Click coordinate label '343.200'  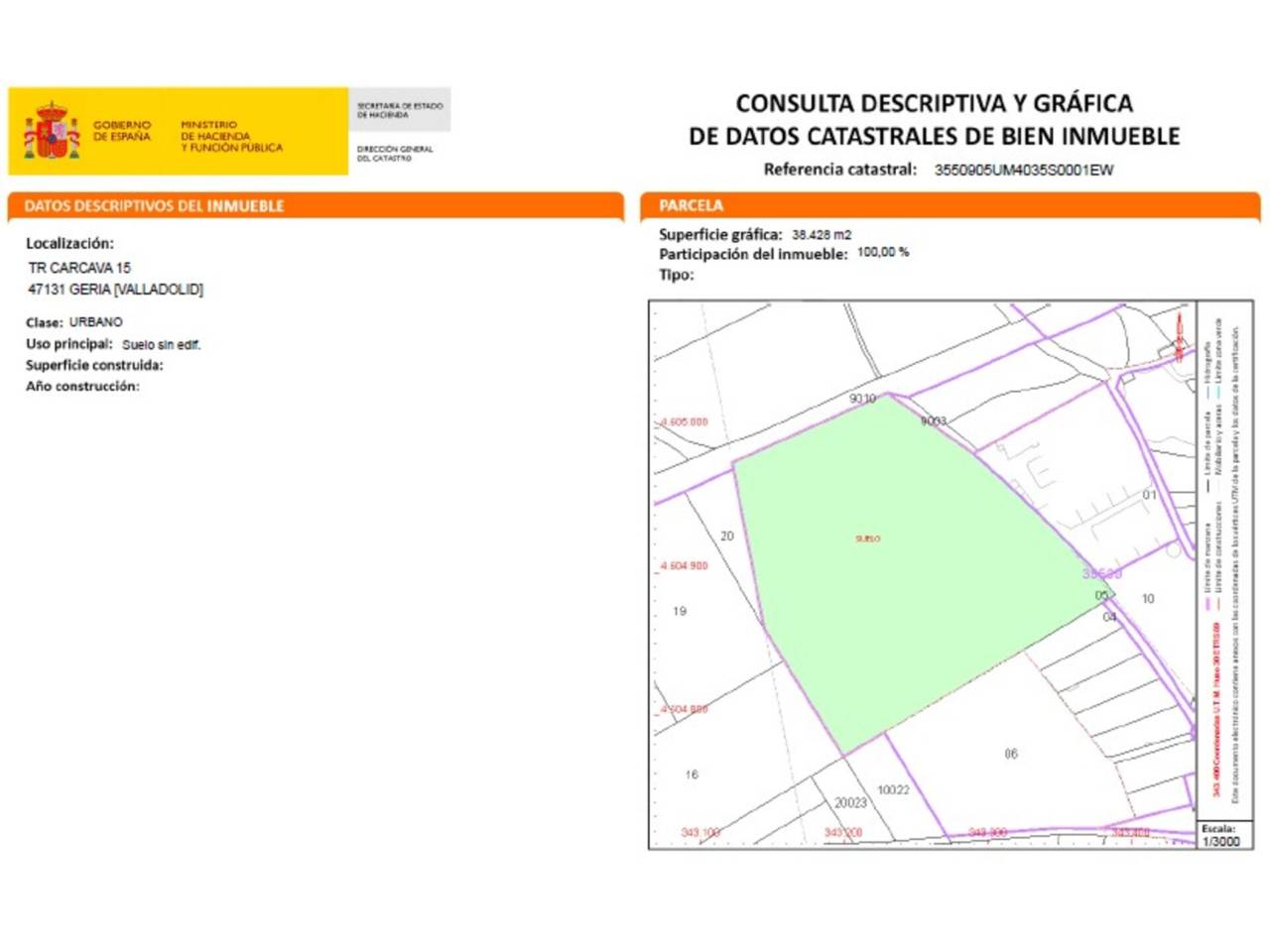pos(843,833)
